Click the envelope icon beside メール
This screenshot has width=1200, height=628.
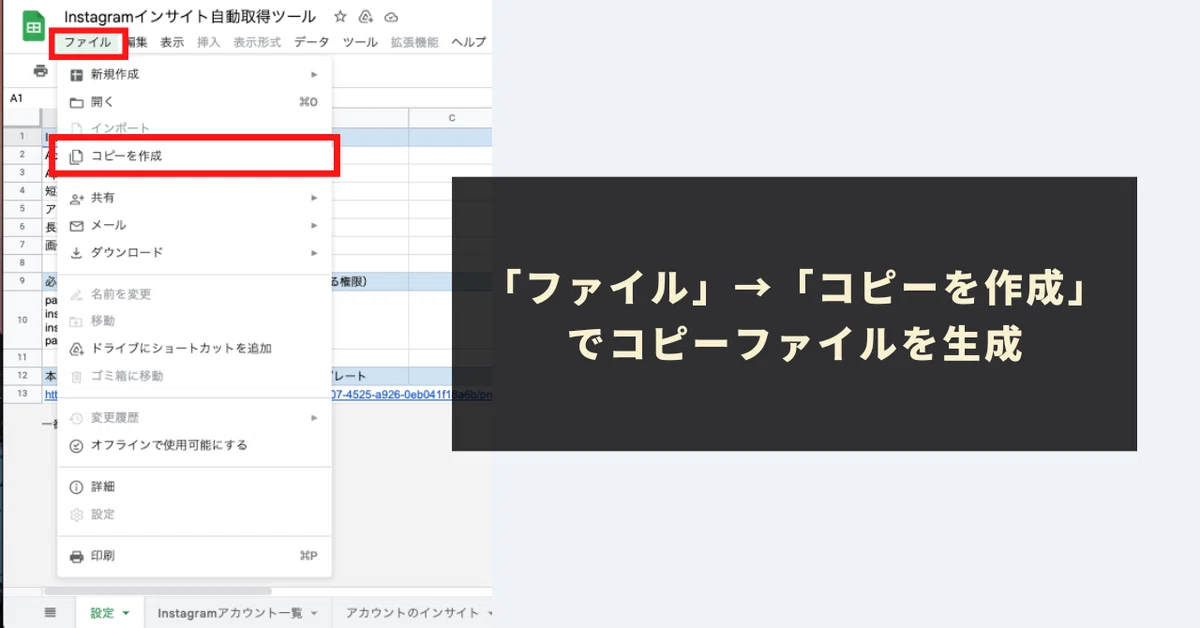pyautogui.click(x=76, y=225)
